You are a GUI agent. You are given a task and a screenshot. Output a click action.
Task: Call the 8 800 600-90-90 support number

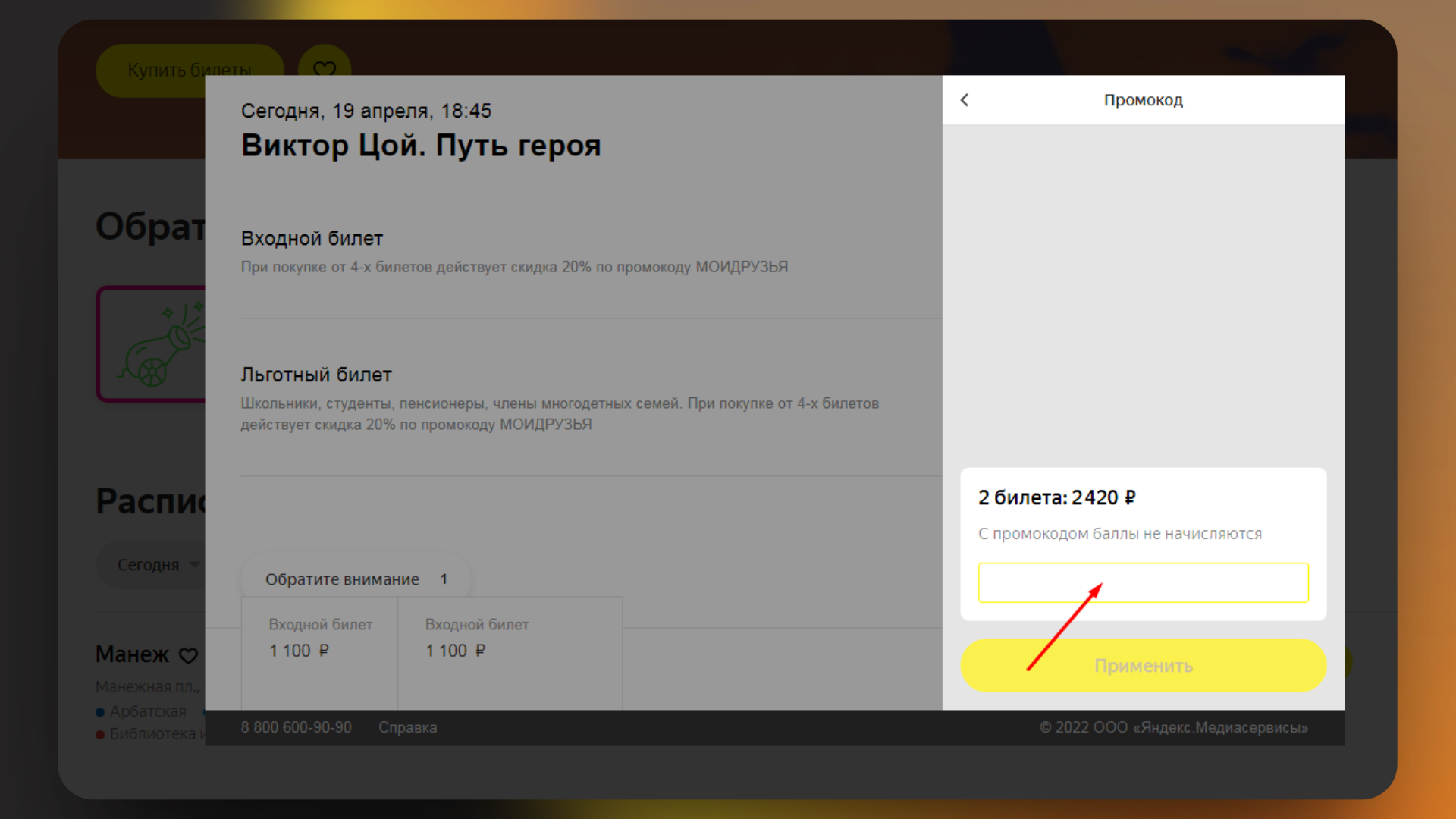[x=297, y=727]
